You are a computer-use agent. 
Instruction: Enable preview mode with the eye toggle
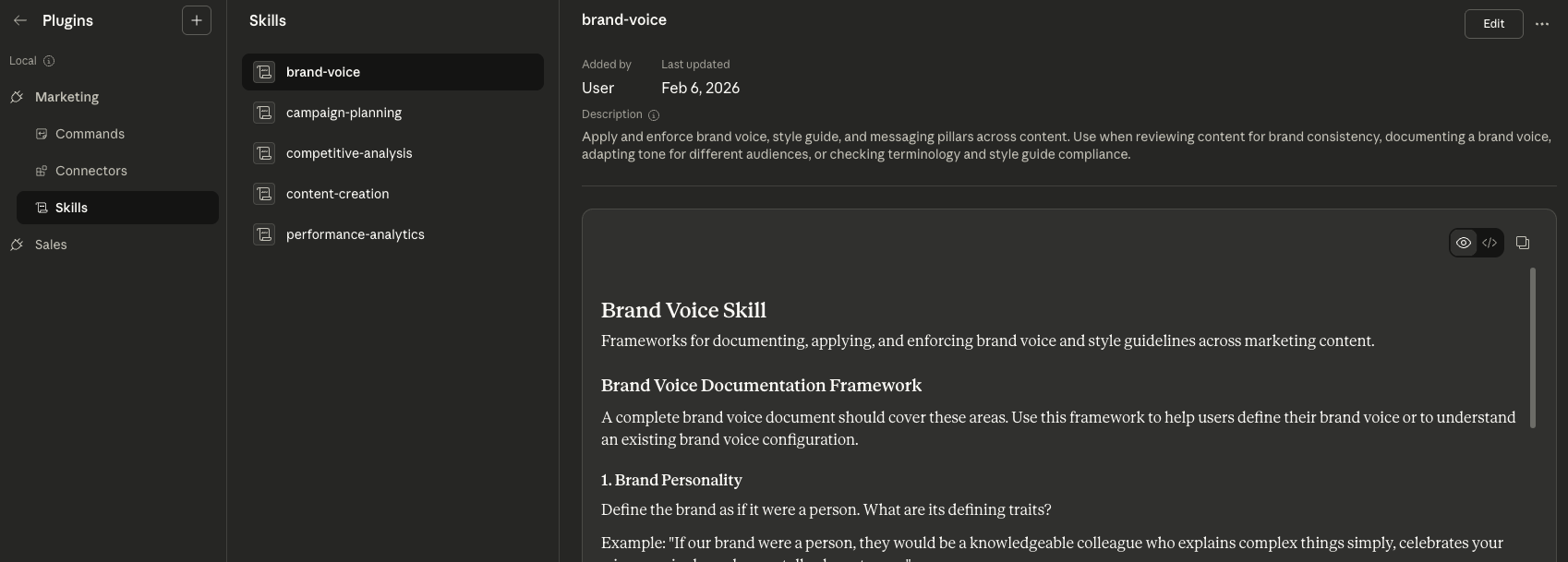pos(1463,243)
